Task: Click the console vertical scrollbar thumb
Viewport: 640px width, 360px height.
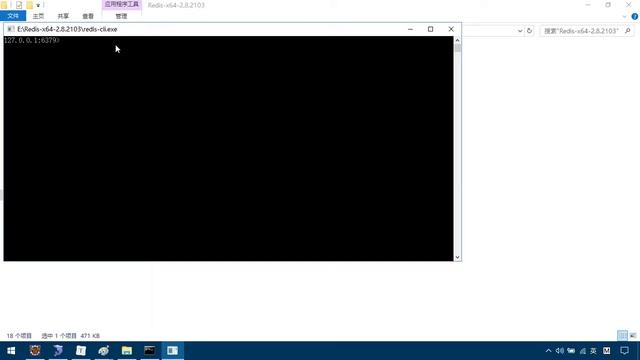Action: click(x=458, y=48)
